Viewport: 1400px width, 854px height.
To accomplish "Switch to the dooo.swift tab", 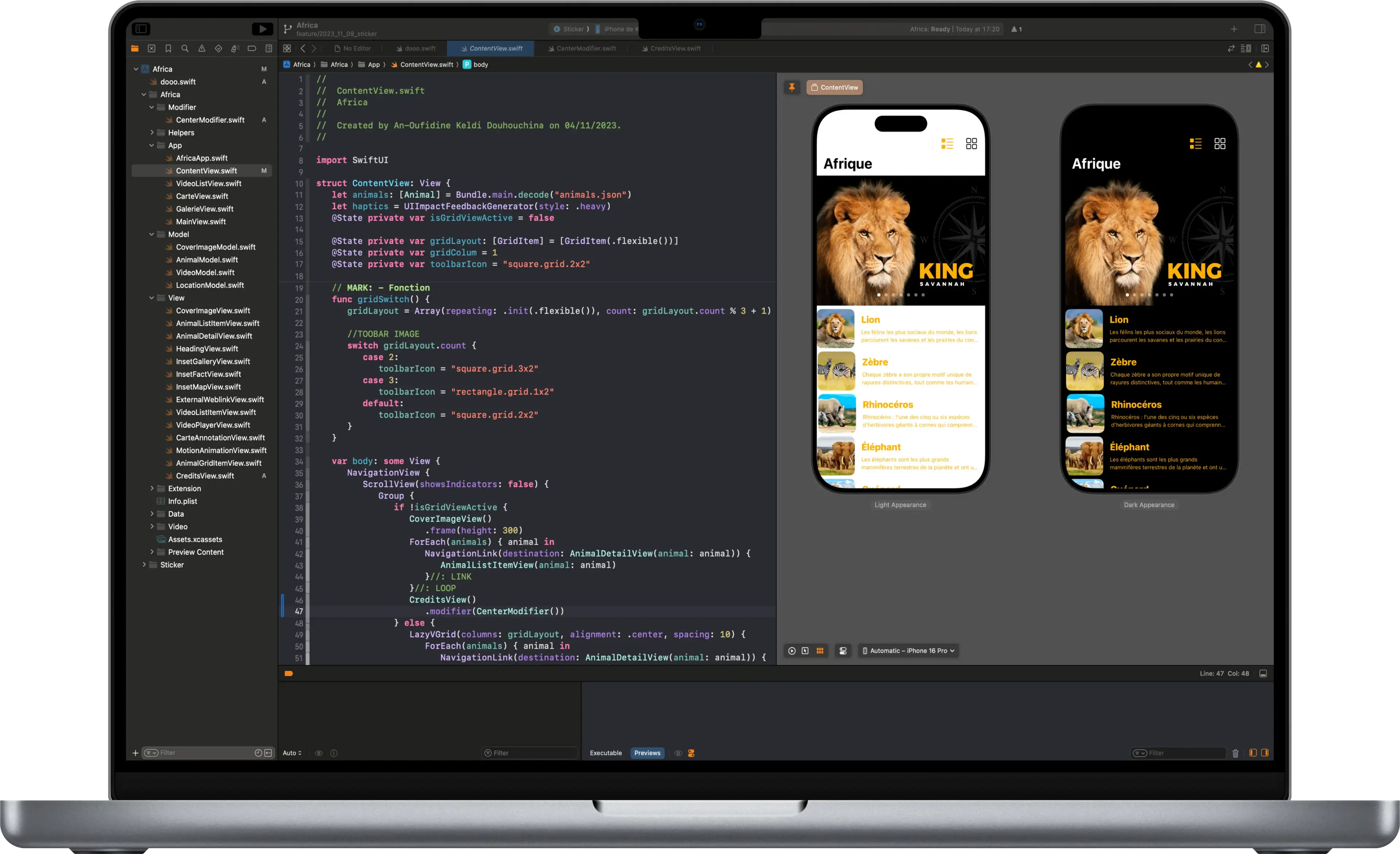I will [416, 48].
